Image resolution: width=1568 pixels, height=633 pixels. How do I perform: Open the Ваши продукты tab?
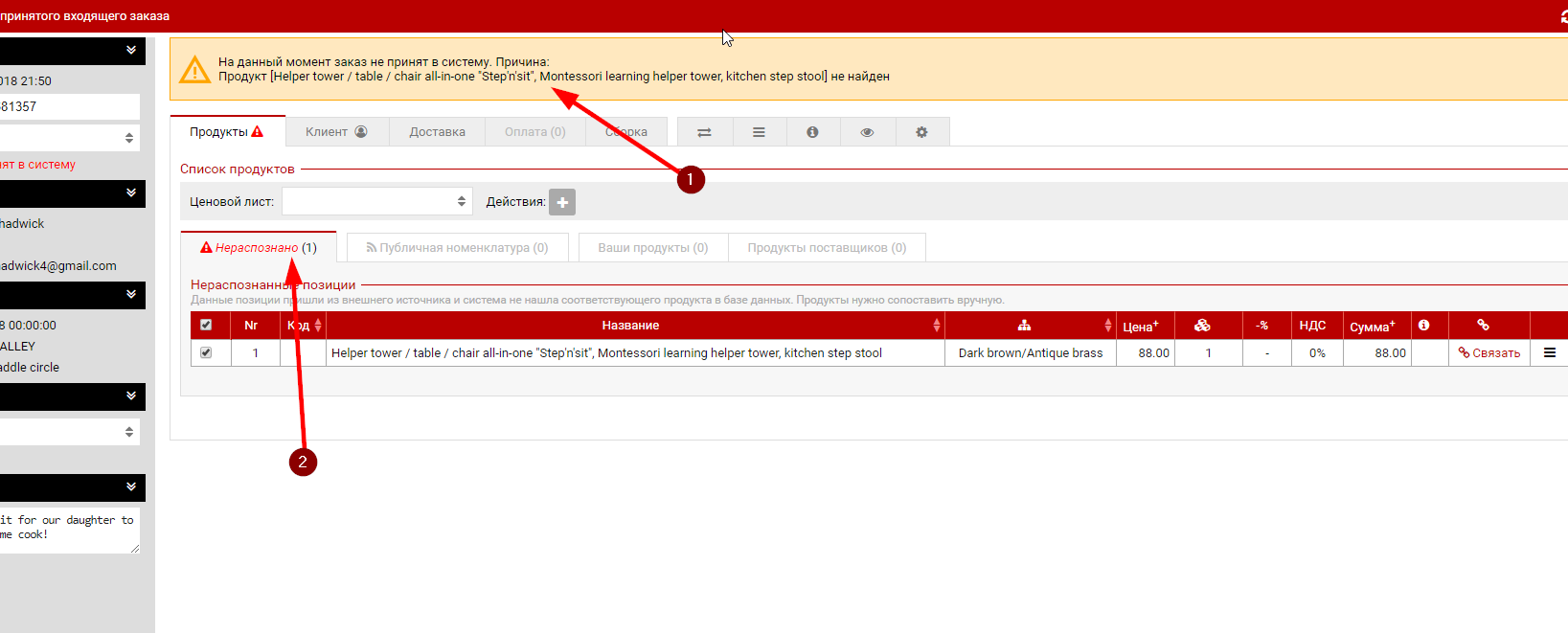pyautogui.click(x=652, y=248)
